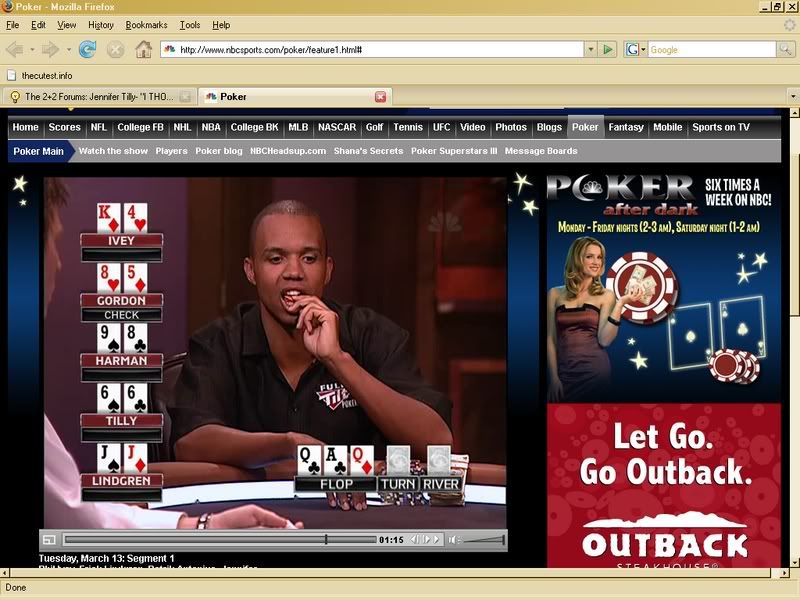Viewport: 800px width, 600px height.
Task: Mute the video with the speaker icon
Action: [453, 539]
